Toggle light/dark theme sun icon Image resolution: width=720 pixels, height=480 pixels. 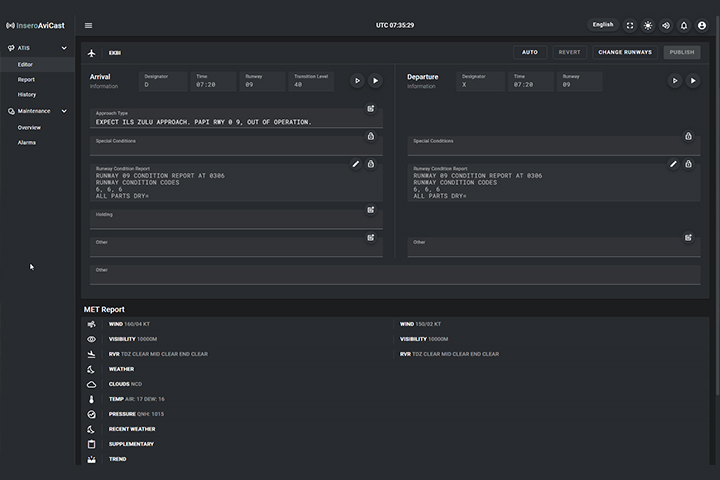[x=648, y=25]
